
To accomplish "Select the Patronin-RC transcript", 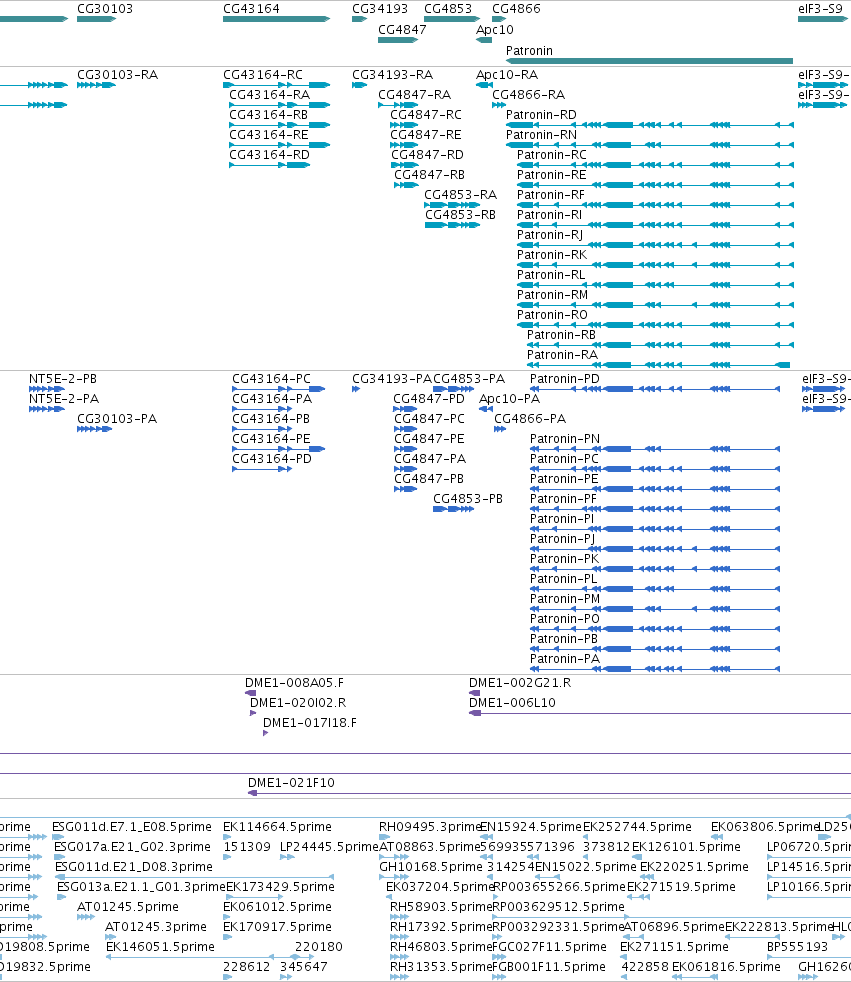I will pyautogui.click(x=655, y=165).
